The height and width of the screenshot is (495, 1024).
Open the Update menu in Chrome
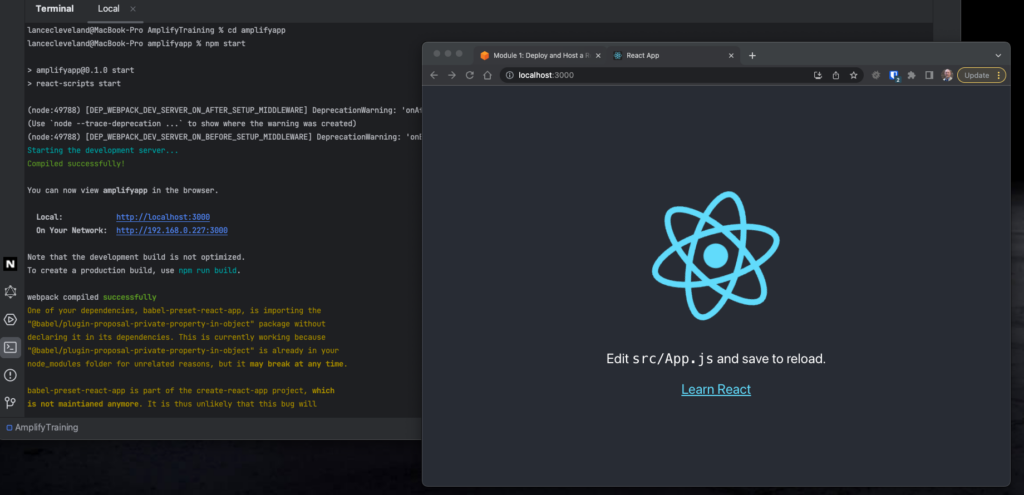point(981,75)
